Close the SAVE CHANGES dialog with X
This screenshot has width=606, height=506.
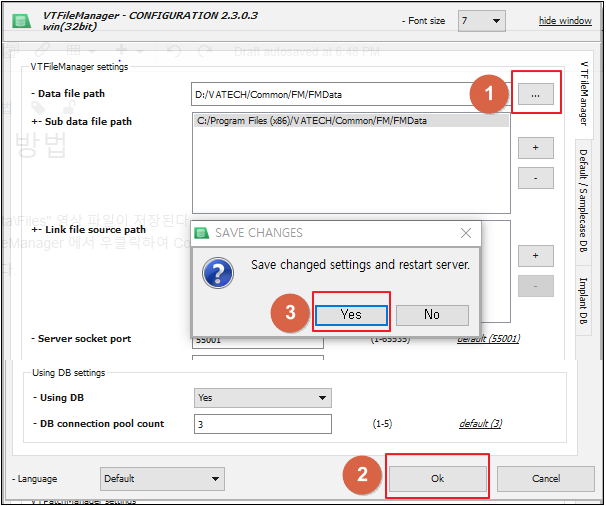[x=466, y=233]
